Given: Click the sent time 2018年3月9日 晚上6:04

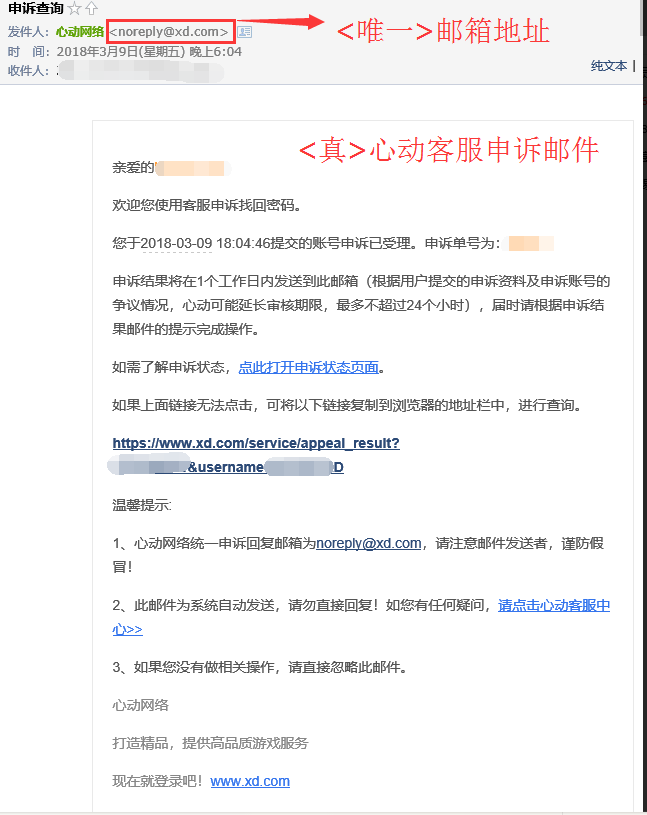Looking at the screenshot, I should pos(149,51).
